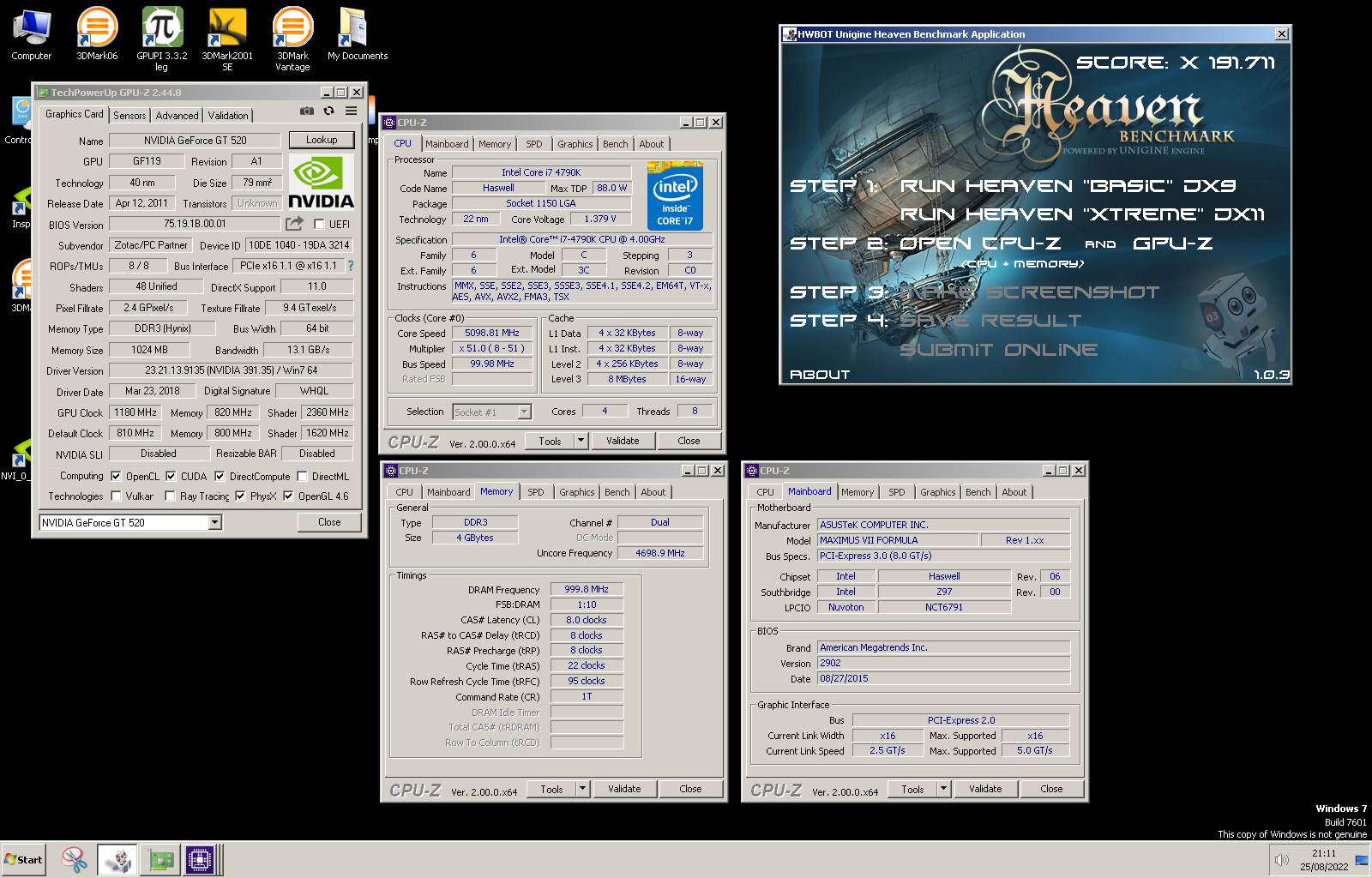Open SPD tab in Memory CPU-Z window
Viewport: 1372px width, 878px height.
tap(536, 492)
